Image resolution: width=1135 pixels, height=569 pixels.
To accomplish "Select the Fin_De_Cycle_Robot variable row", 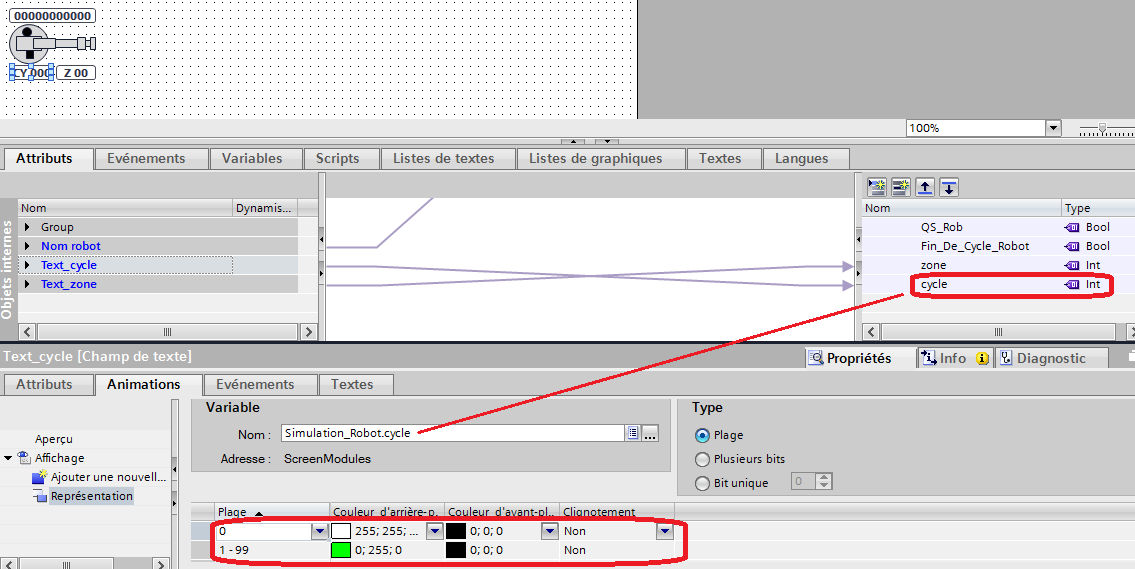I will pos(996,246).
